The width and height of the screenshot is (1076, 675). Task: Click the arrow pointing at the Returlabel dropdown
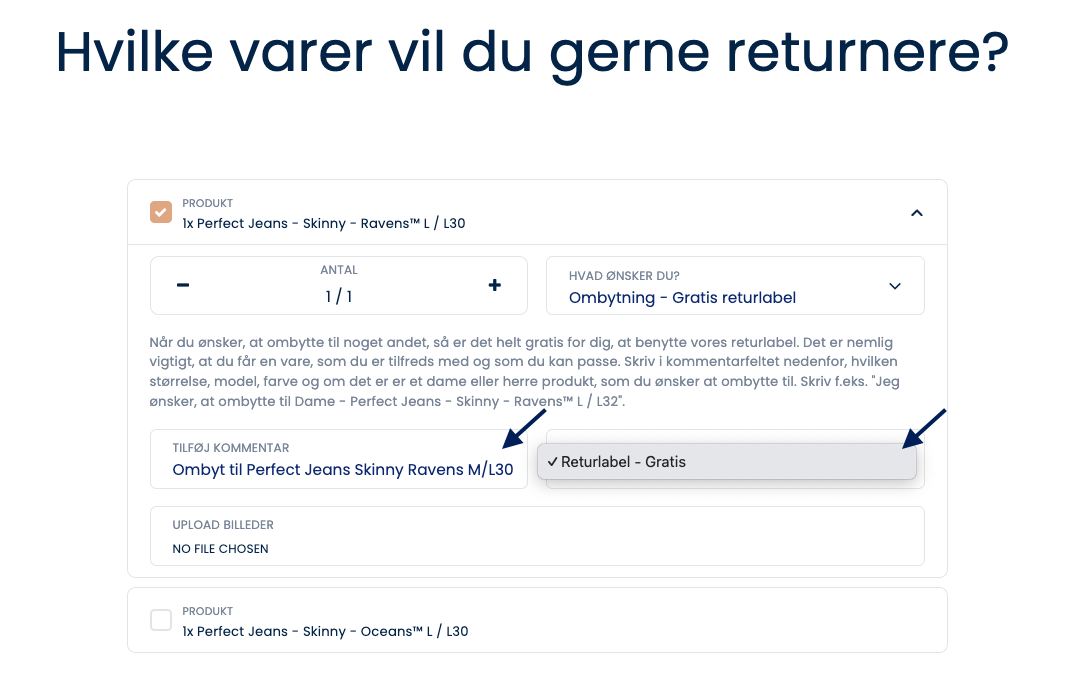click(923, 427)
